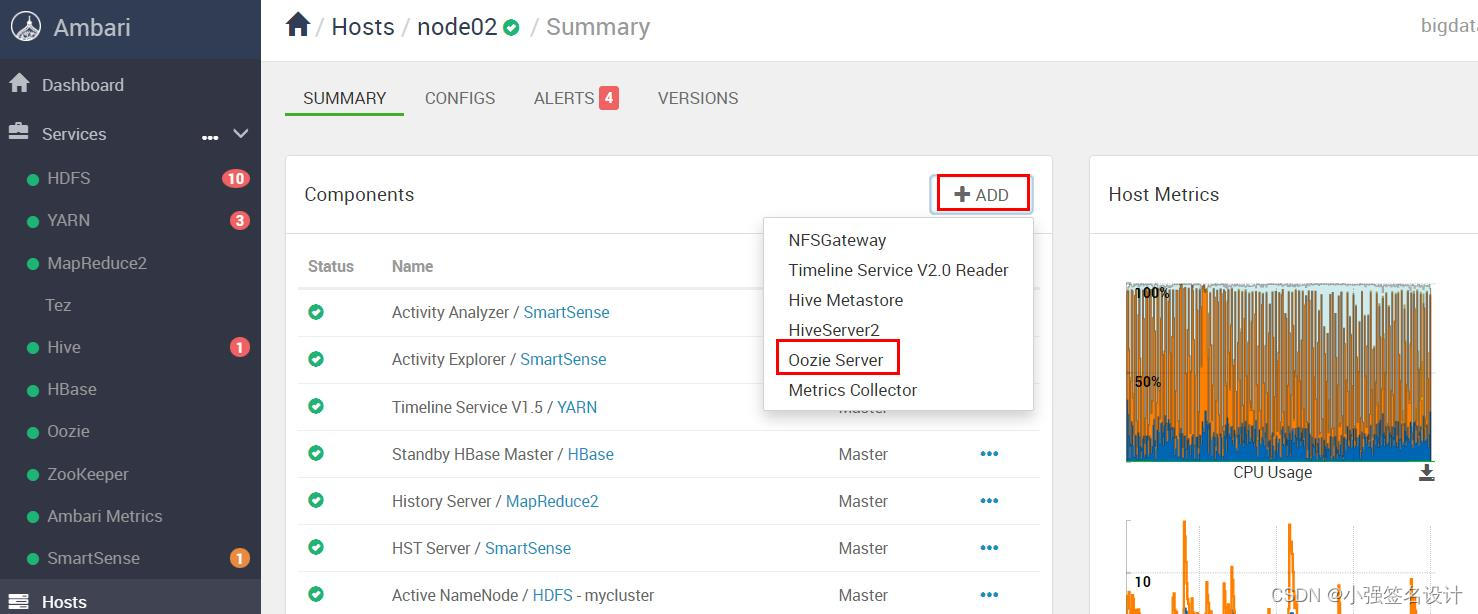The image size is (1478, 614).
Task: Click the Hosts item in sidebar
Action: [64, 602]
